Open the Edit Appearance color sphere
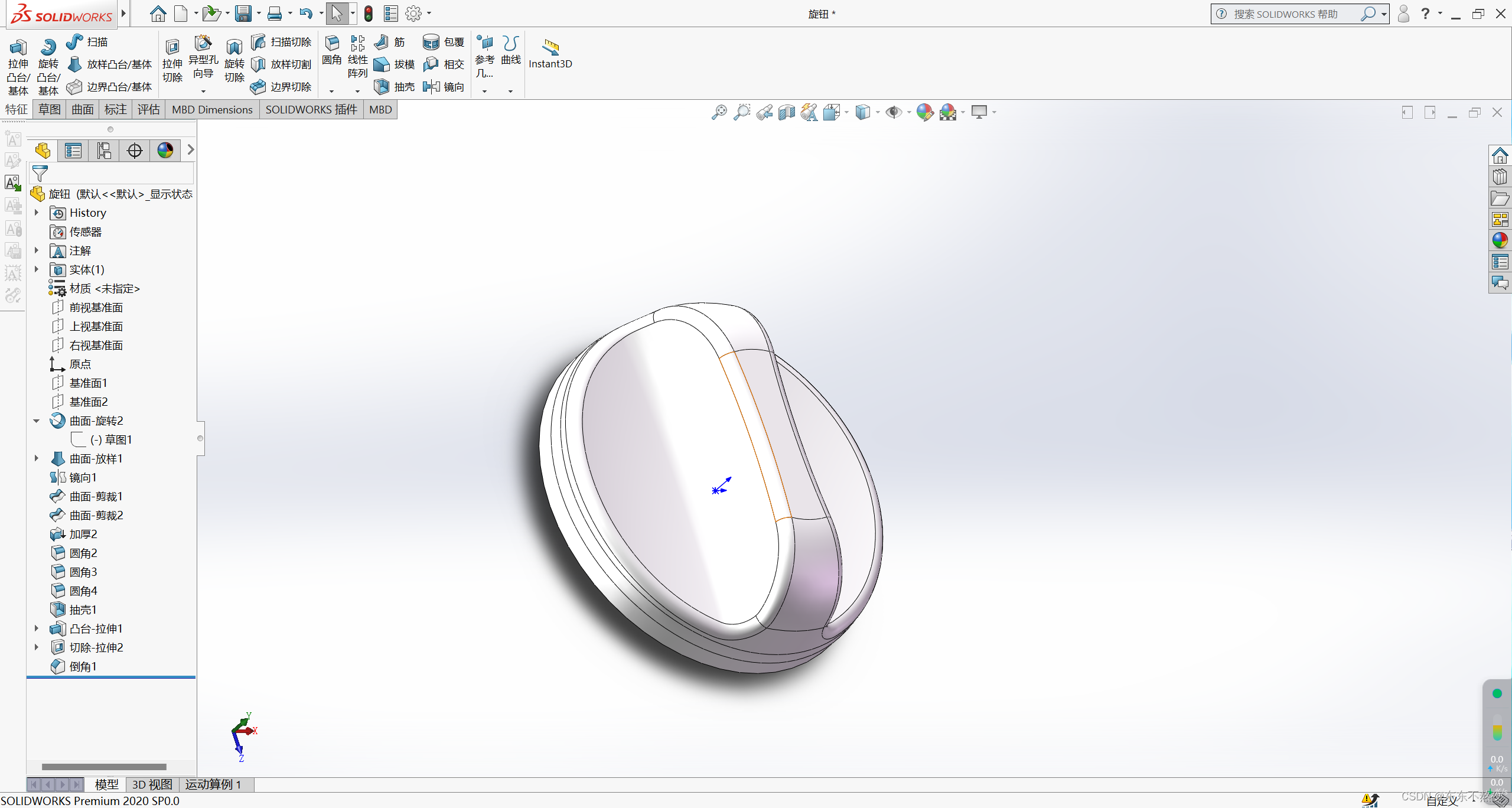 coord(925,112)
